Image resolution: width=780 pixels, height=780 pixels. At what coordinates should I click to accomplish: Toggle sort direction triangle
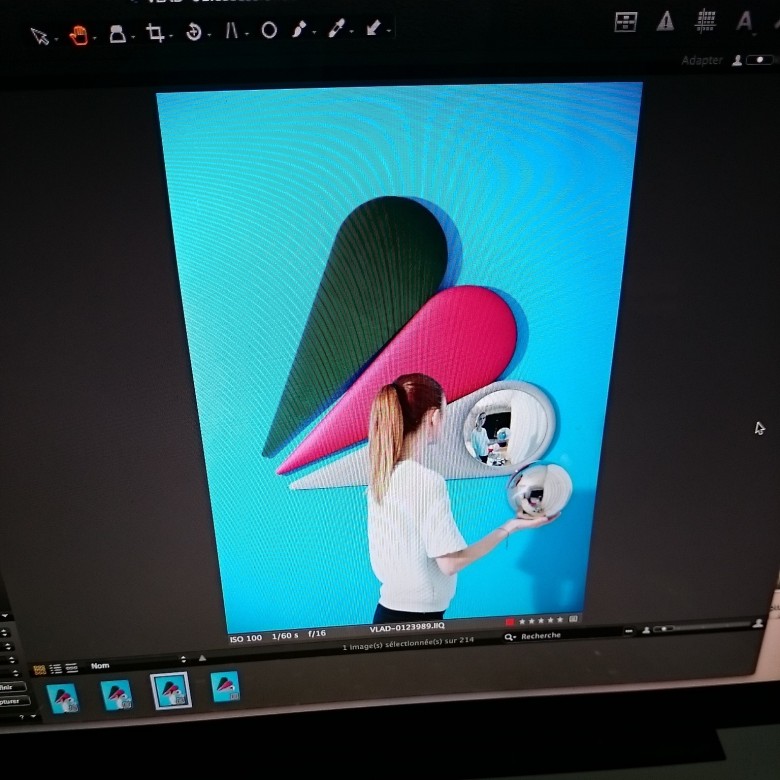pyautogui.click(x=202, y=658)
